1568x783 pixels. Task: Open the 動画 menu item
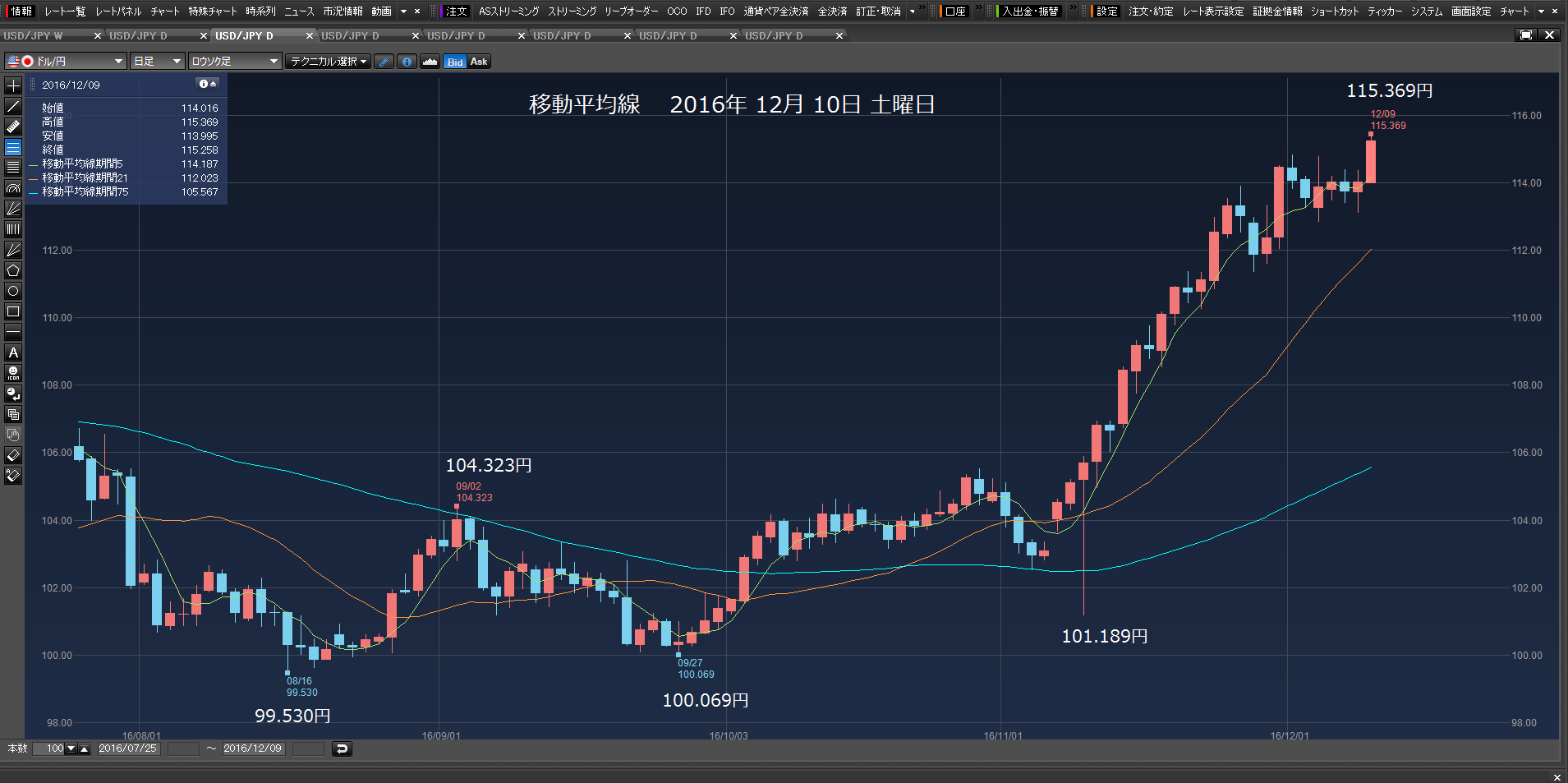pos(381,12)
